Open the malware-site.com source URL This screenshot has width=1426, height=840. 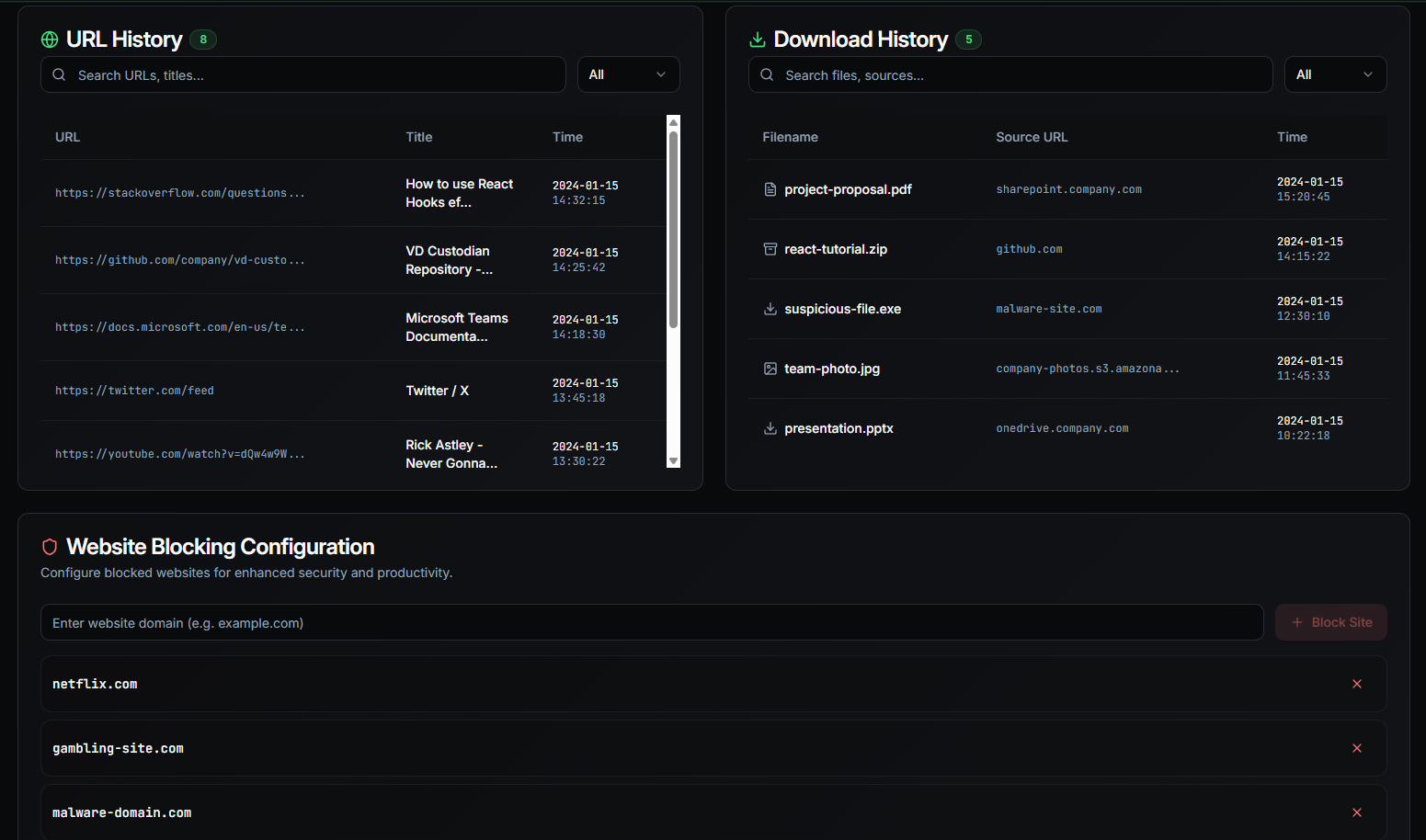tap(1048, 309)
